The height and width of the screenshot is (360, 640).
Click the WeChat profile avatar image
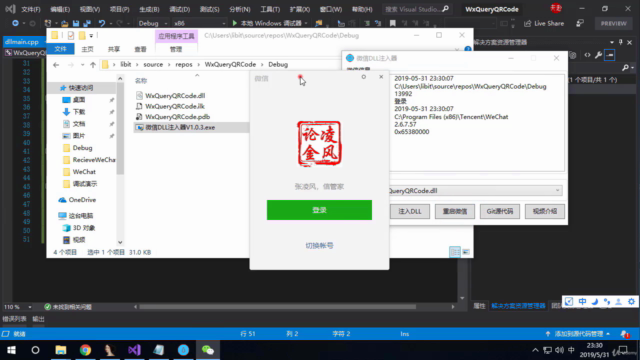point(319,144)
